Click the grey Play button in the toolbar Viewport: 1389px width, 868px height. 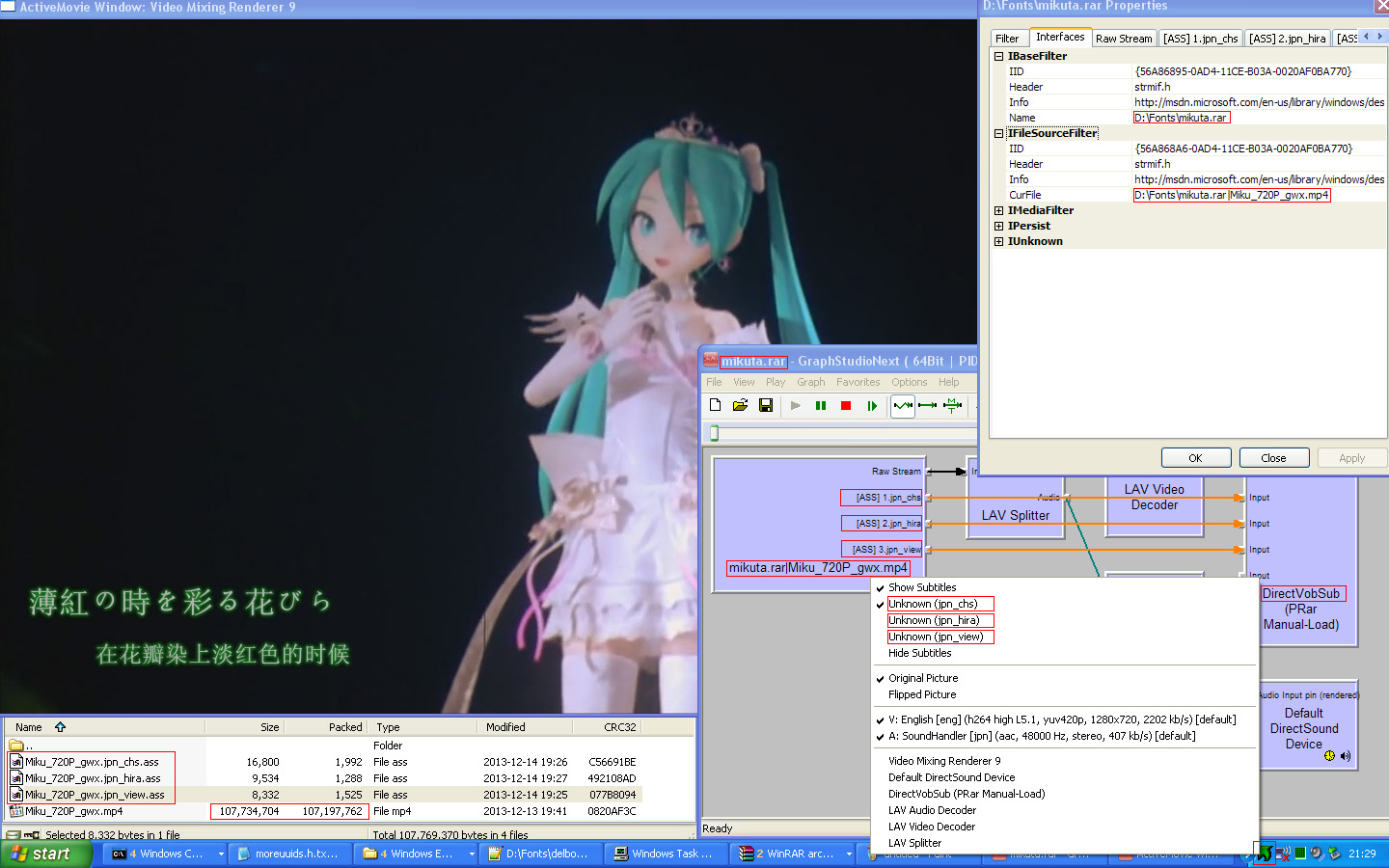pyautogui.click(x=796, y=406)
